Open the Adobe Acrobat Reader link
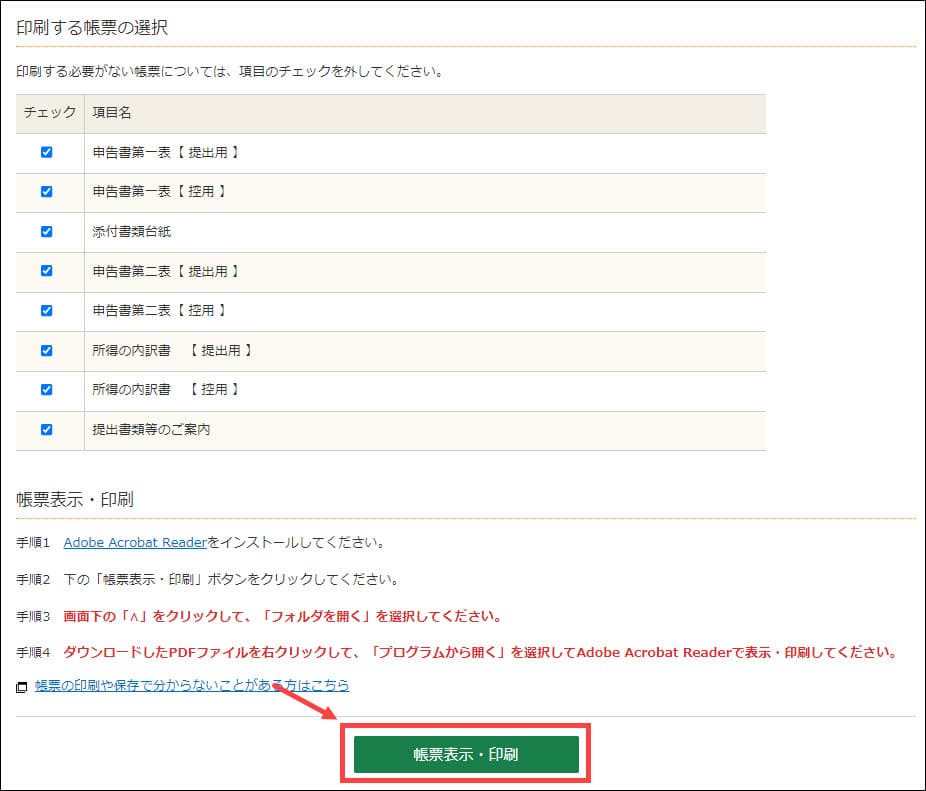This screenshot has width=926, height=791. 135,543
